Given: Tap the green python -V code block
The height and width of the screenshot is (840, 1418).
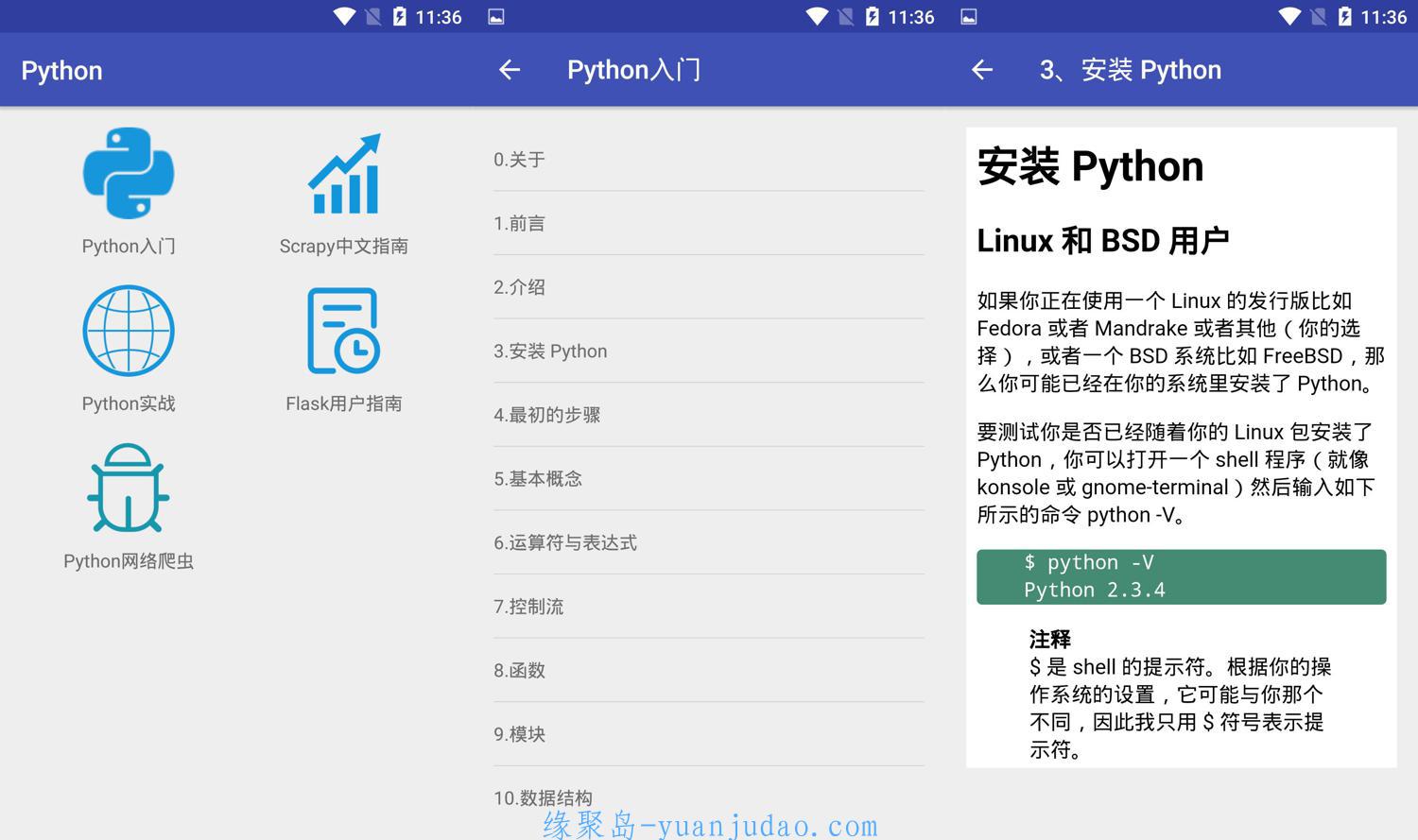Looking at the screenshot, I should 1182,576.
